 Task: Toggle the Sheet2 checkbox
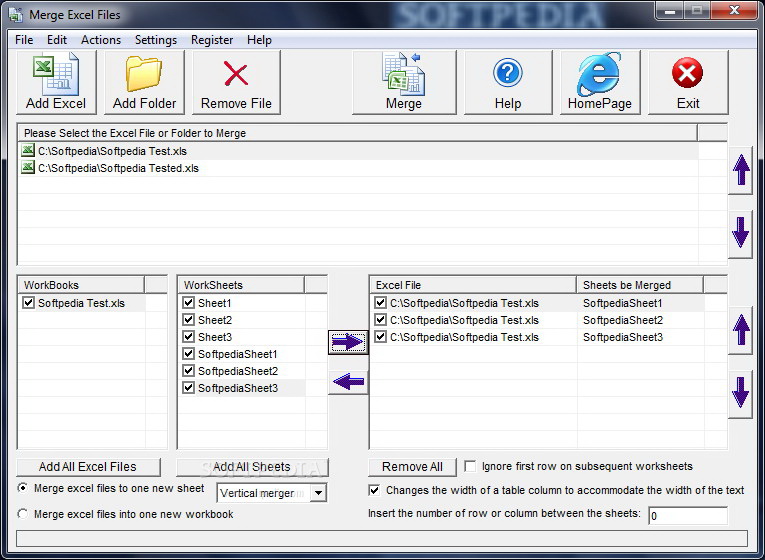coord(188,320)
